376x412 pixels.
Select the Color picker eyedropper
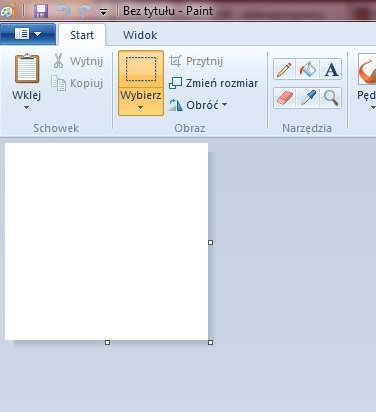(308, 98)
